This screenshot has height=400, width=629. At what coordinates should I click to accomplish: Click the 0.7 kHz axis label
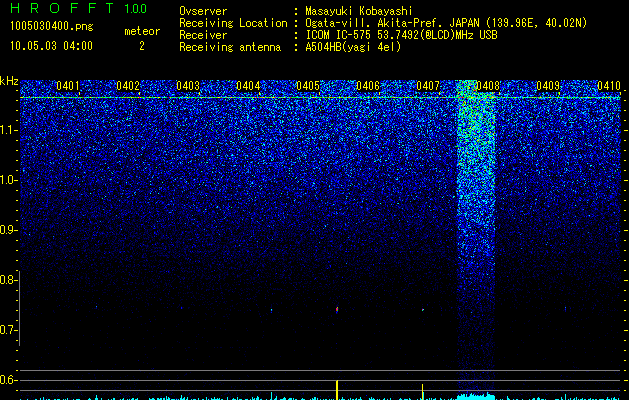click(x=8, y=330)
